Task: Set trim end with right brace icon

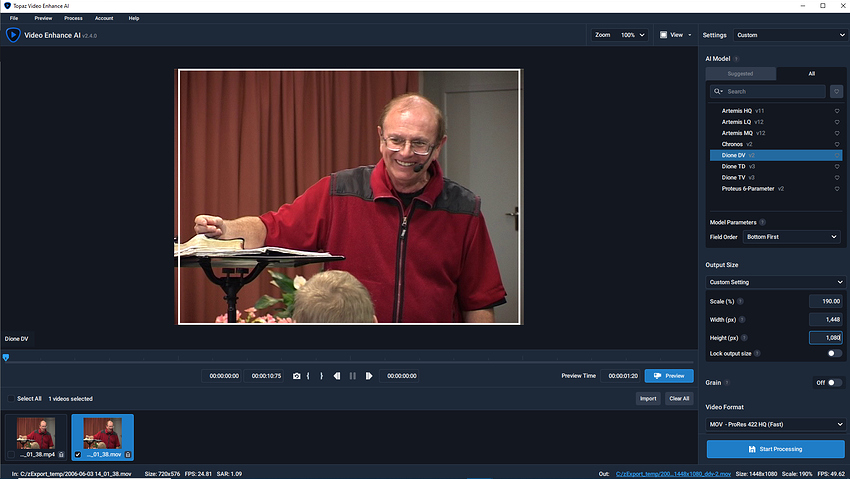Action: 321,376
